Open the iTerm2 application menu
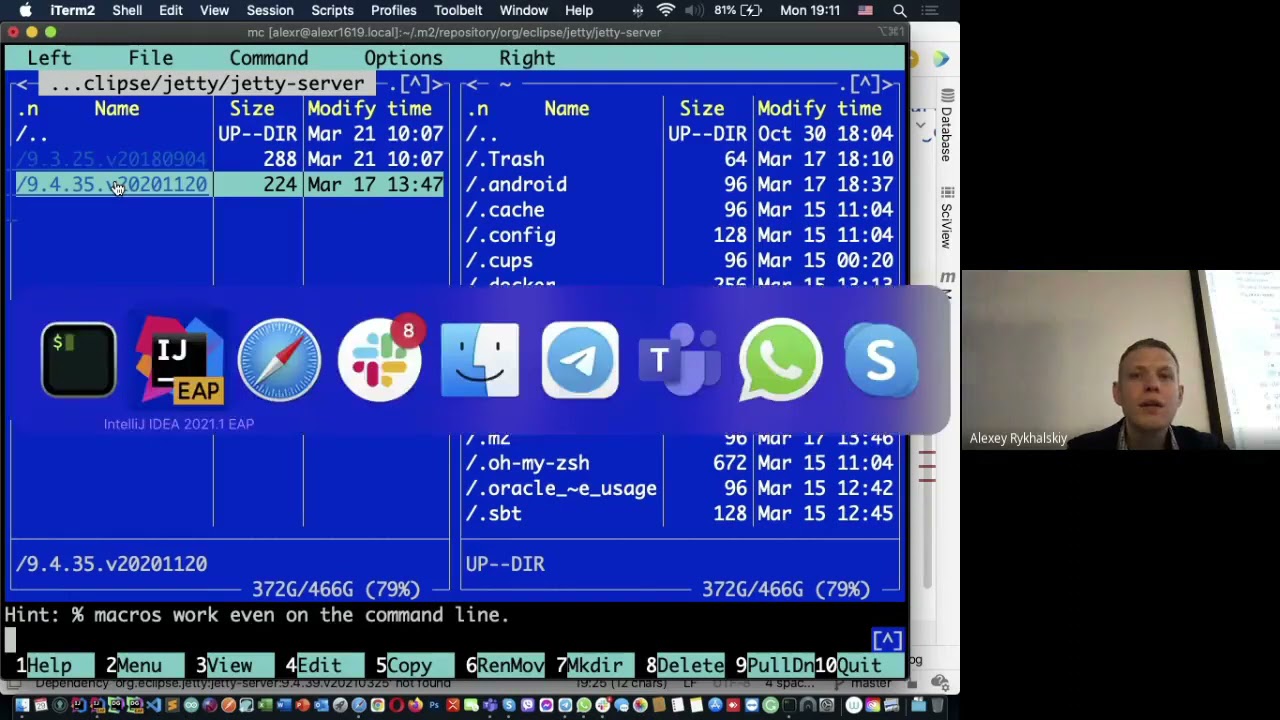This screenshot has height=720, width=1280. click(x=73, y=10)
